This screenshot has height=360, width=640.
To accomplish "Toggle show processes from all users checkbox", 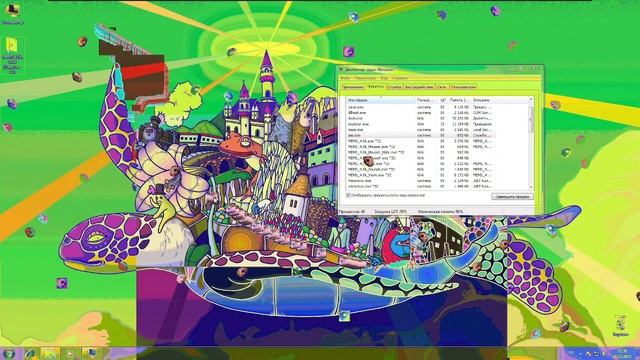I will 348,196.
